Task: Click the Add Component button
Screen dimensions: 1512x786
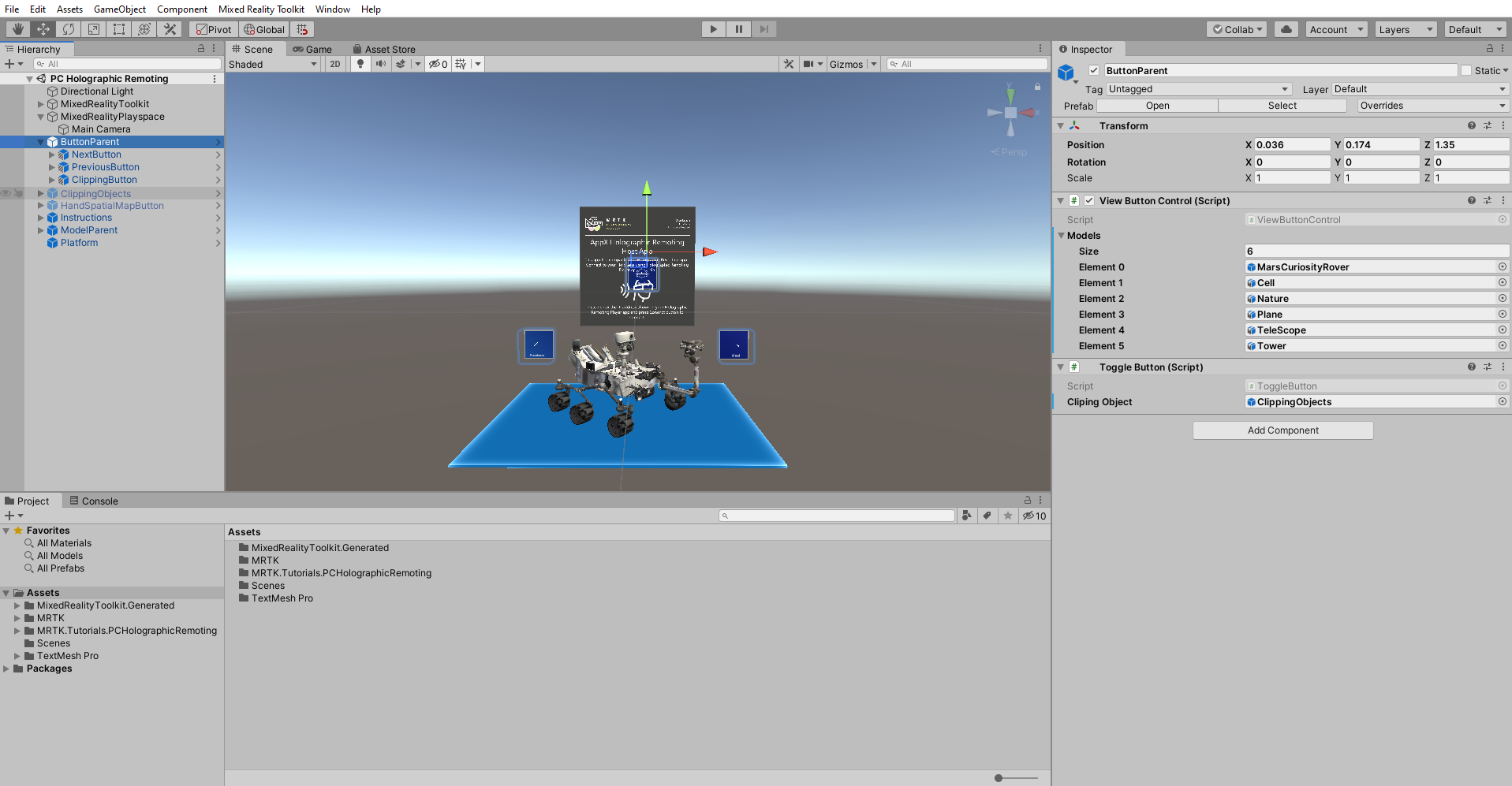Action: (x=1283, y=430)
